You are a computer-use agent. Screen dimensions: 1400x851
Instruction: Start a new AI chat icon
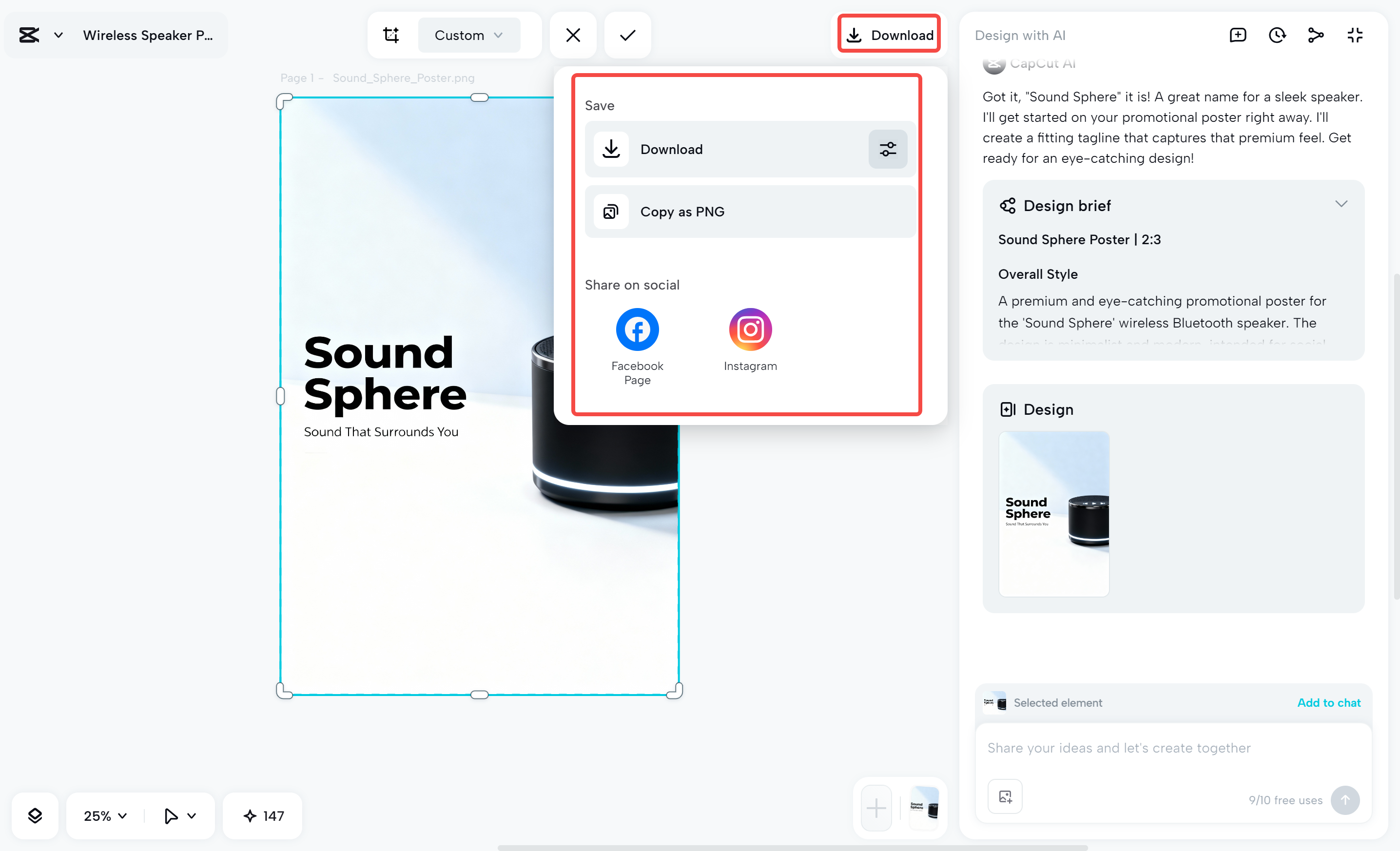pyautogui.click(x=1238, y=35)
